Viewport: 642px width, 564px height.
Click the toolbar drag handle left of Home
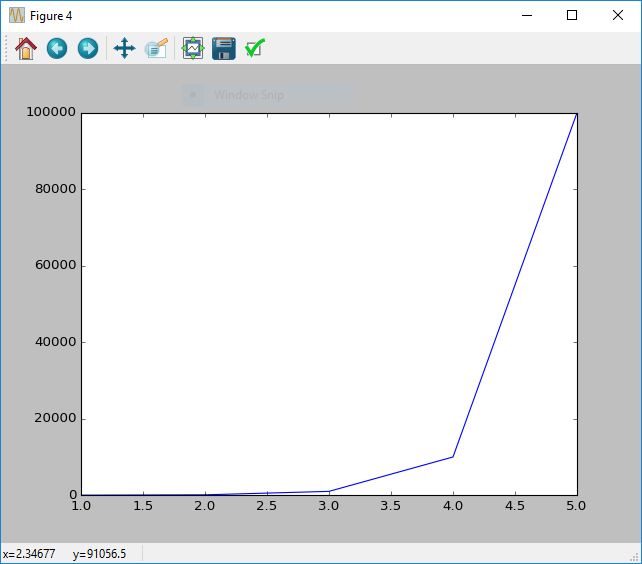pyautogui.click(x=7, y=48)
